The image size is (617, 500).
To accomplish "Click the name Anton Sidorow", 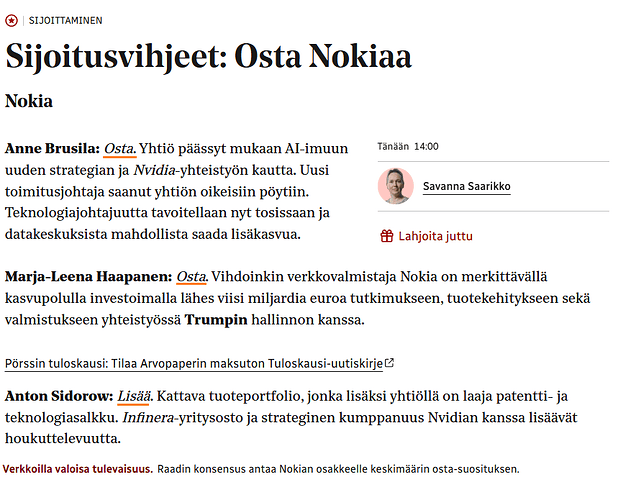I will 57,395.
